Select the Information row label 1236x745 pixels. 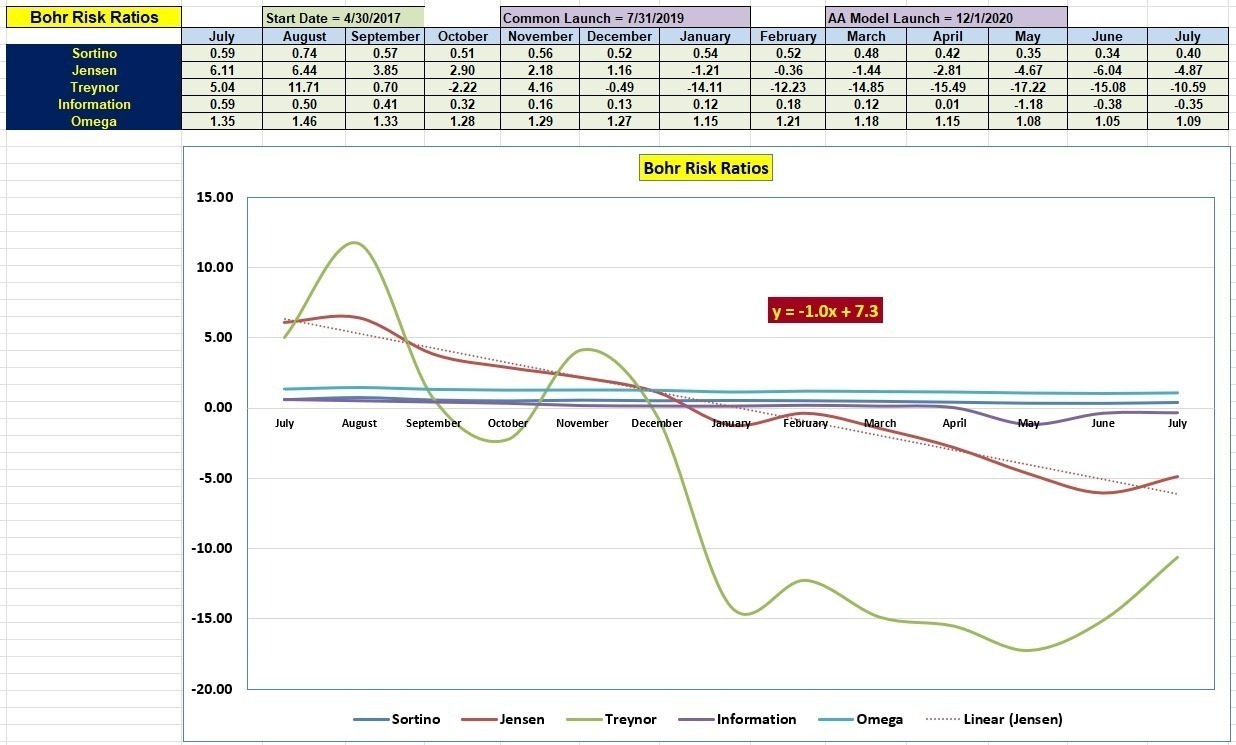coord(94,104)
